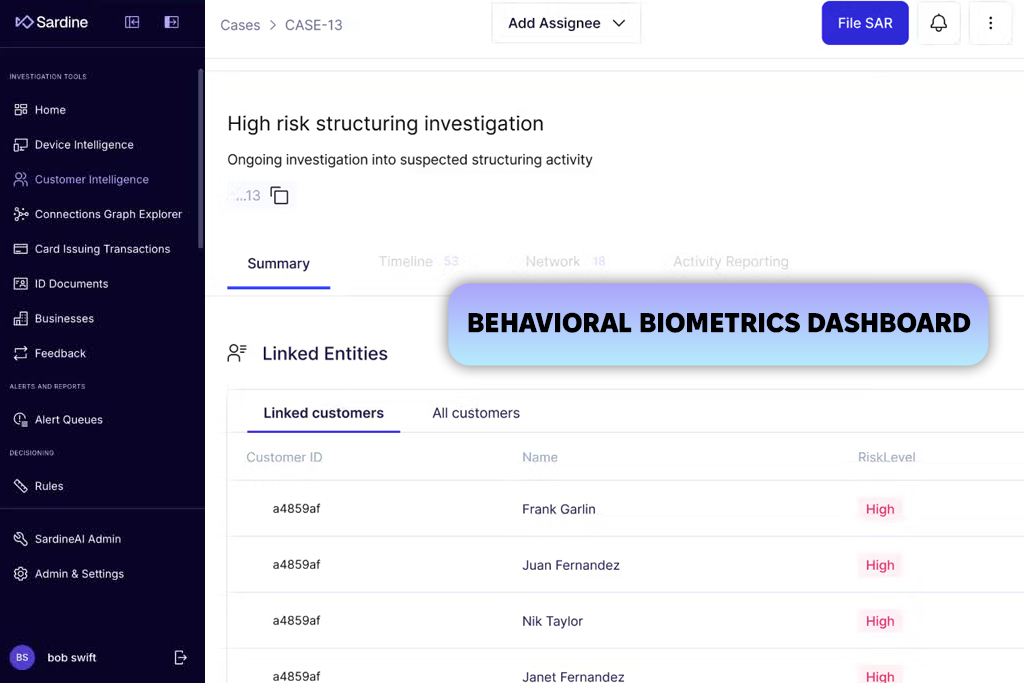Click customer name Frank Garlin
This screenshot has width=1024, height=683.
pos(558,509)
